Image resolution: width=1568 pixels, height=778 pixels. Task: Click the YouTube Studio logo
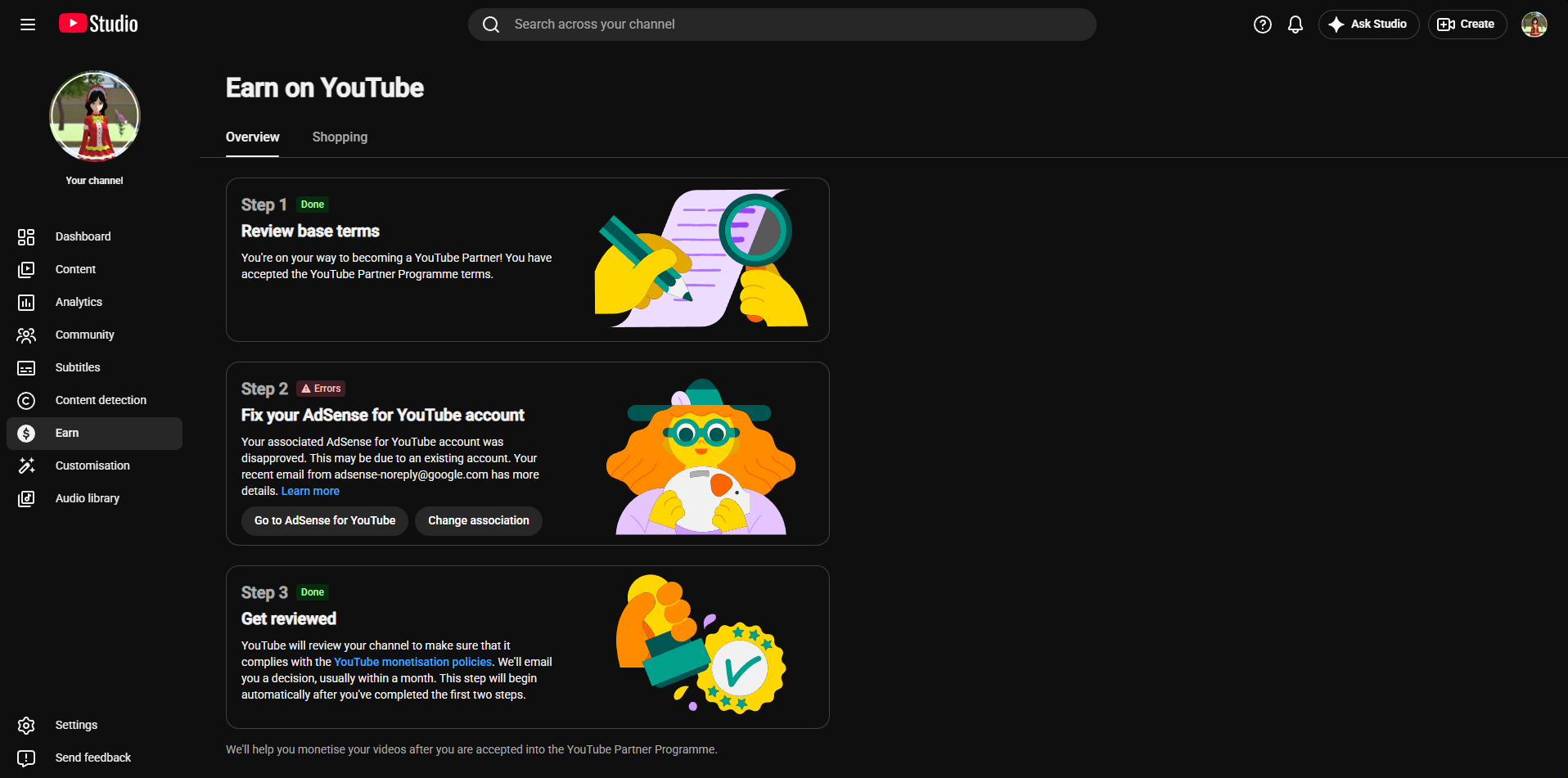[98, 24]
